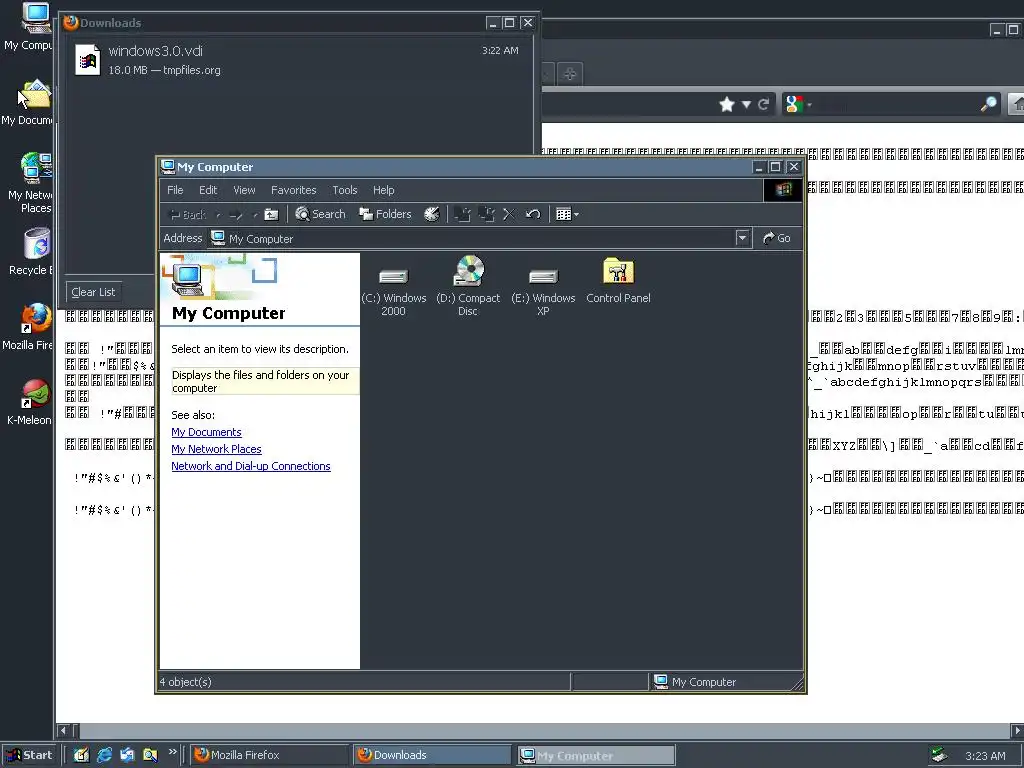The image size is (1024, 768).
Task: Click the History toolbar icon
Action: click(x=432, y=214)
